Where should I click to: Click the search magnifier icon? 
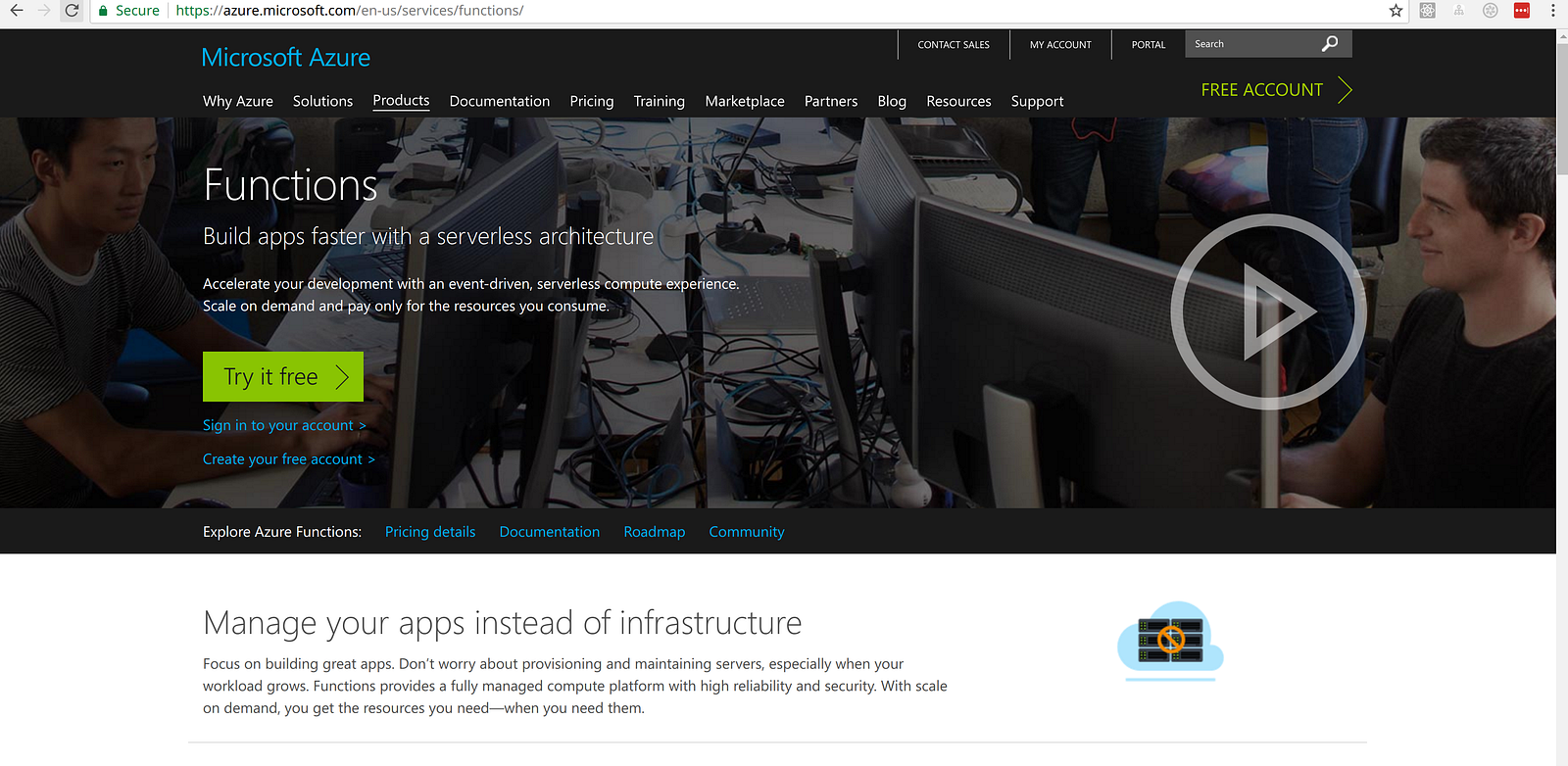point(1330,44)
